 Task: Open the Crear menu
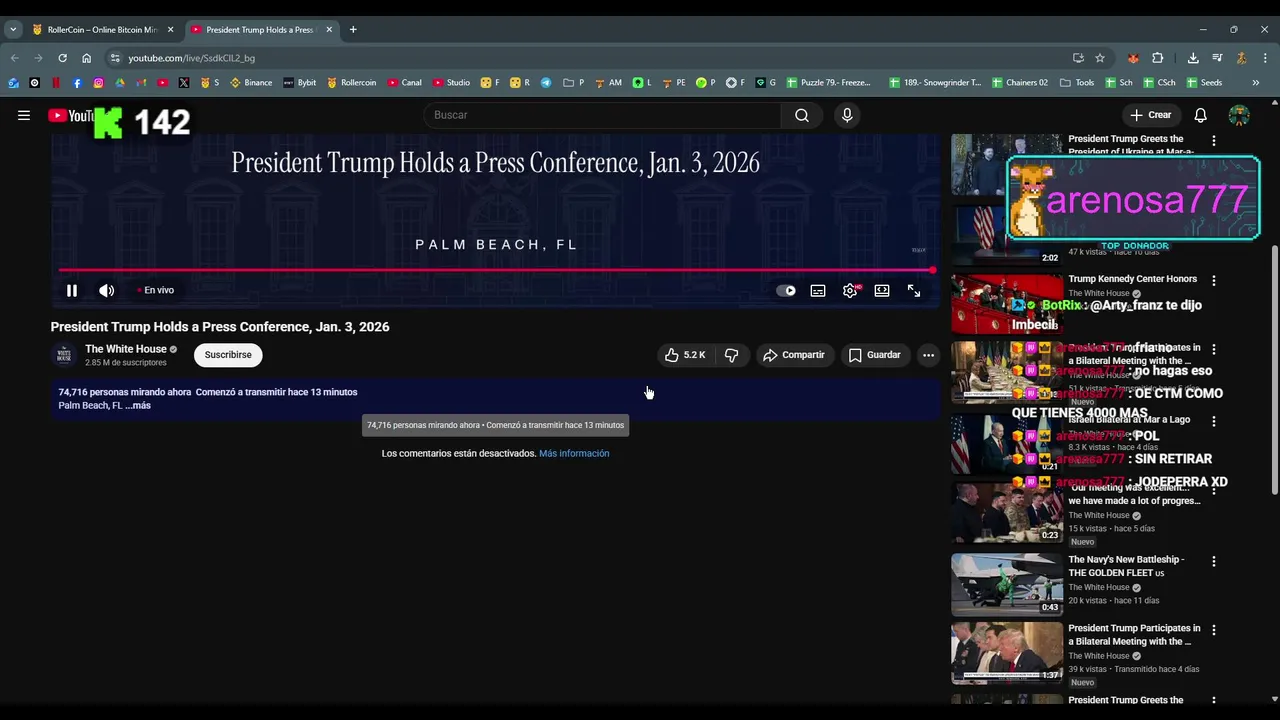[1150, 115]
